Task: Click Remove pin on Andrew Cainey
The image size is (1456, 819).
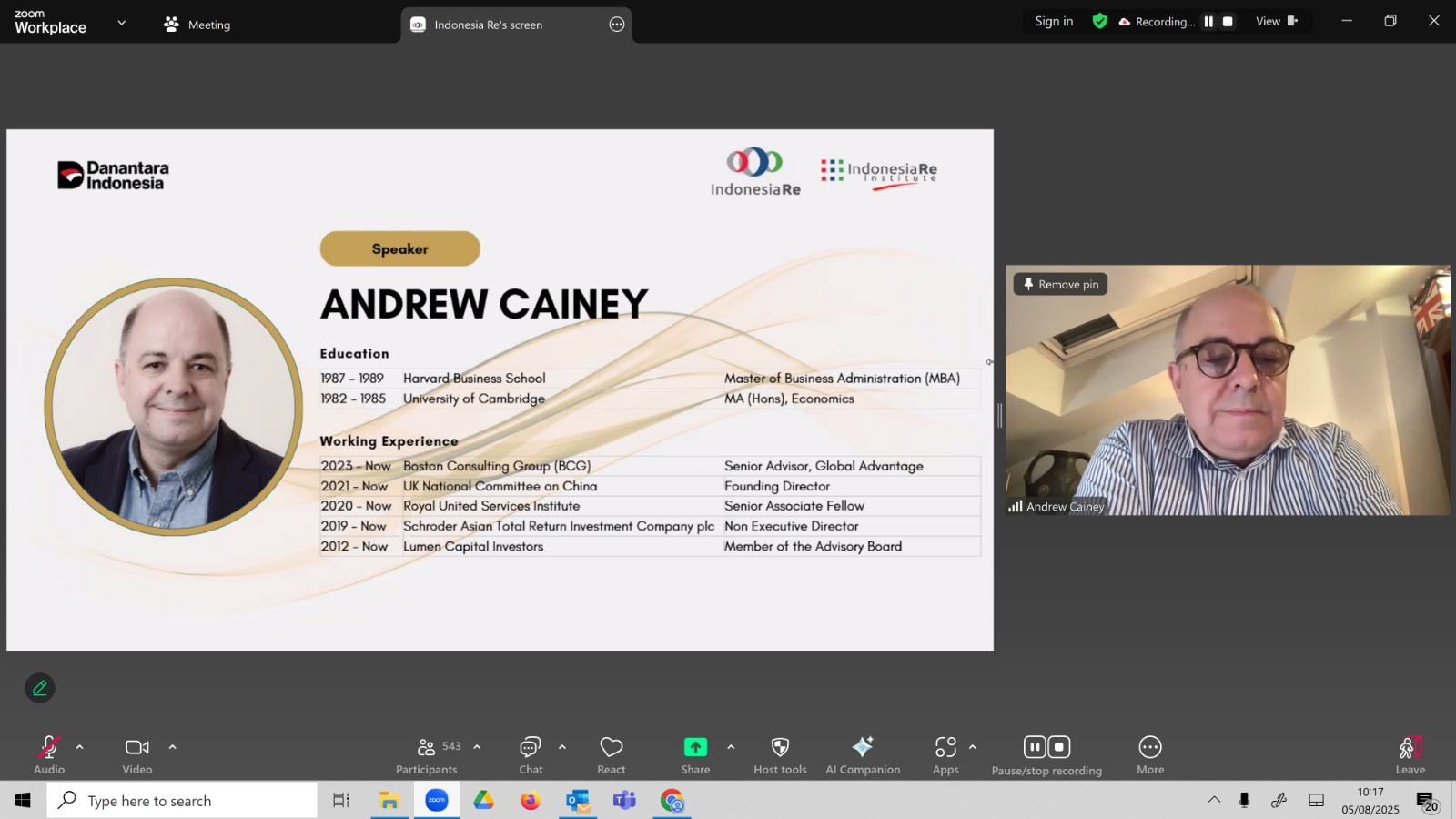Action: click(x=1061, y=284)
